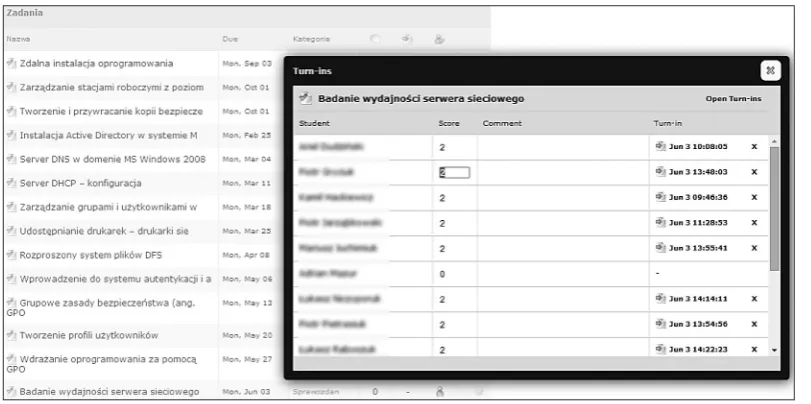Close the Turn-ins dialog
The width and height of the screenshot is (811, 404).
pyautogui.click(x=770, y=71)
